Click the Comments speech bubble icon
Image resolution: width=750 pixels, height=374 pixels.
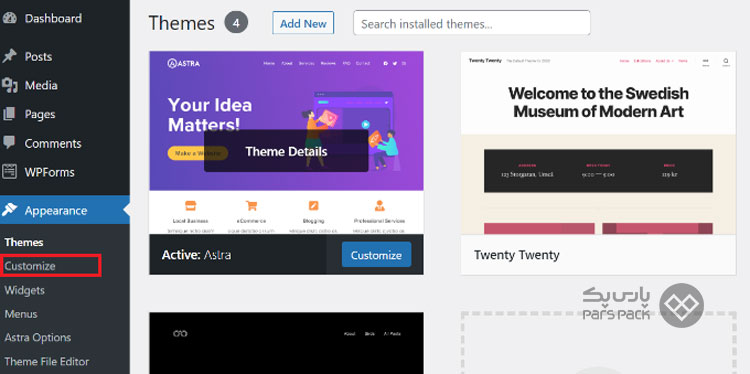click(9, 143)
